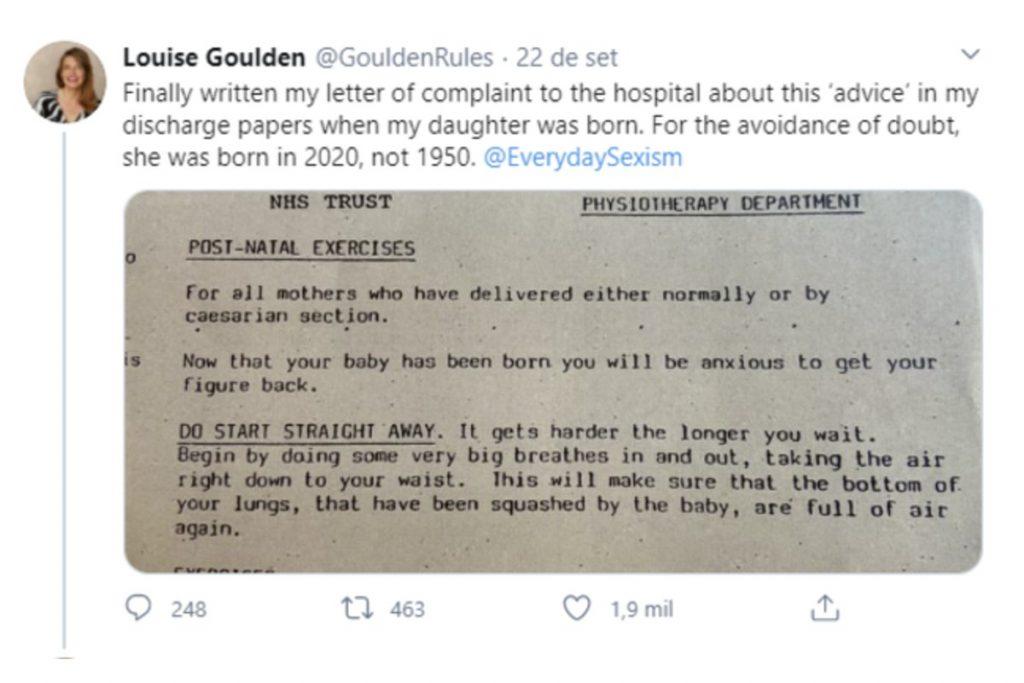
Task: Click the reply speech bubble icon
Action: [x=141, y=608]
